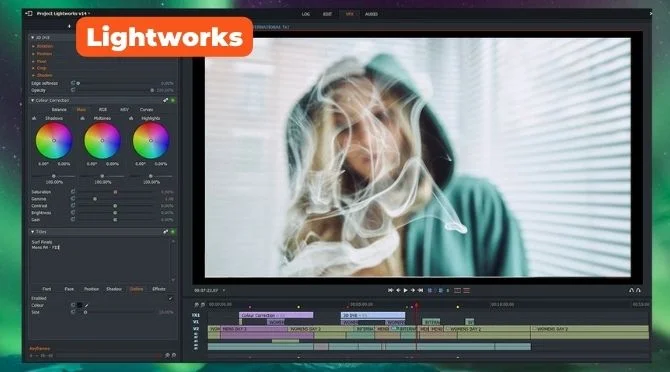Screen dimensions: 670x372
Task: Open the Font tab in Titles
Action: click(x=47, y=289)
